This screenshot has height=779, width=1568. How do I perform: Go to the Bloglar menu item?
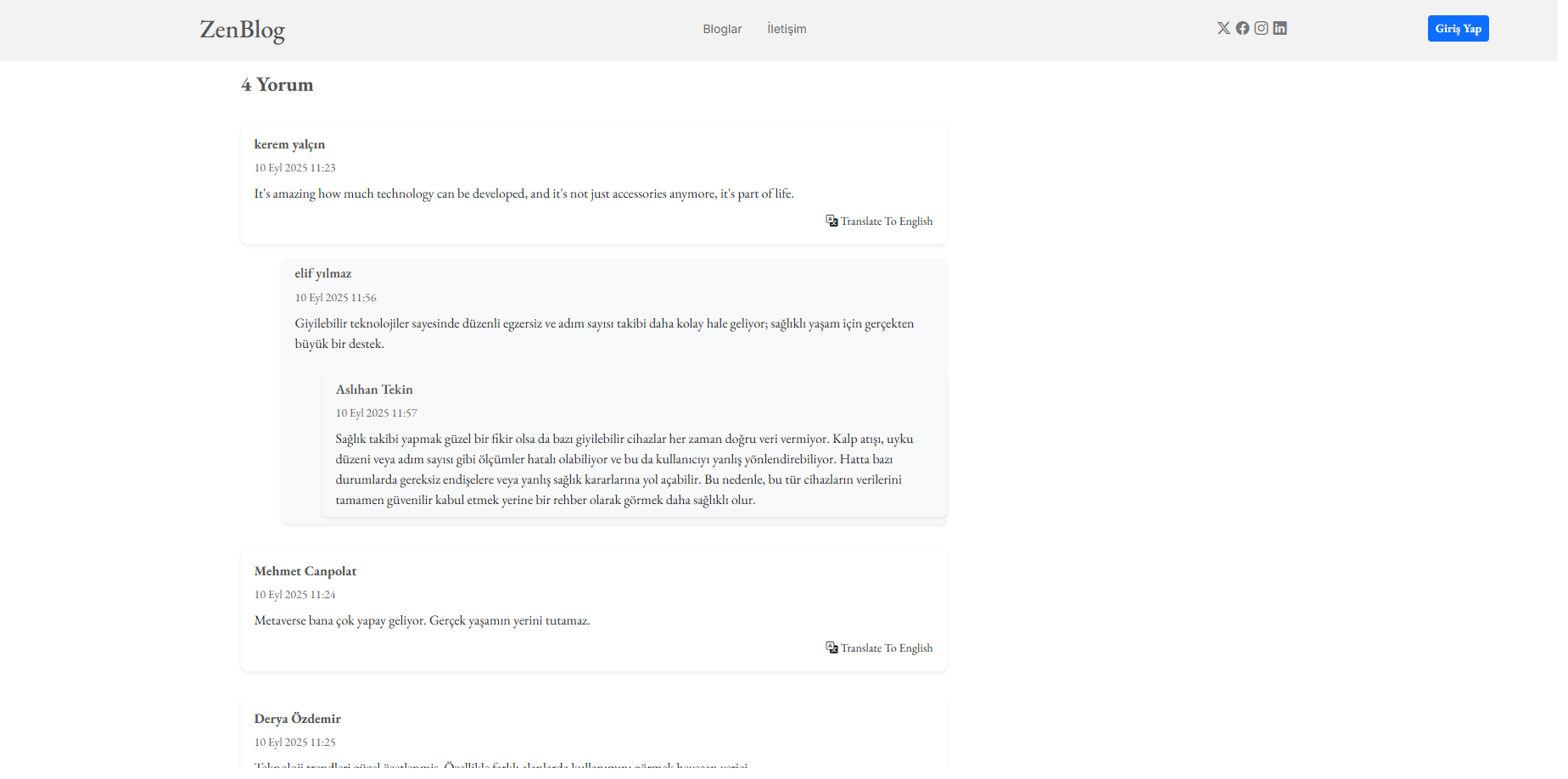[x=722, y=29]
